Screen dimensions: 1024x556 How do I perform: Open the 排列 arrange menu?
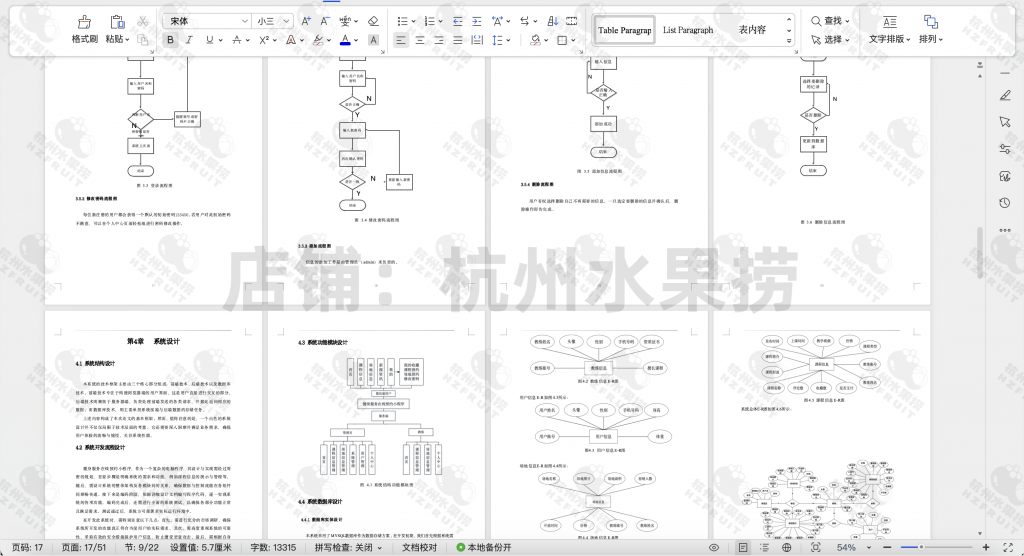(931, 29)
